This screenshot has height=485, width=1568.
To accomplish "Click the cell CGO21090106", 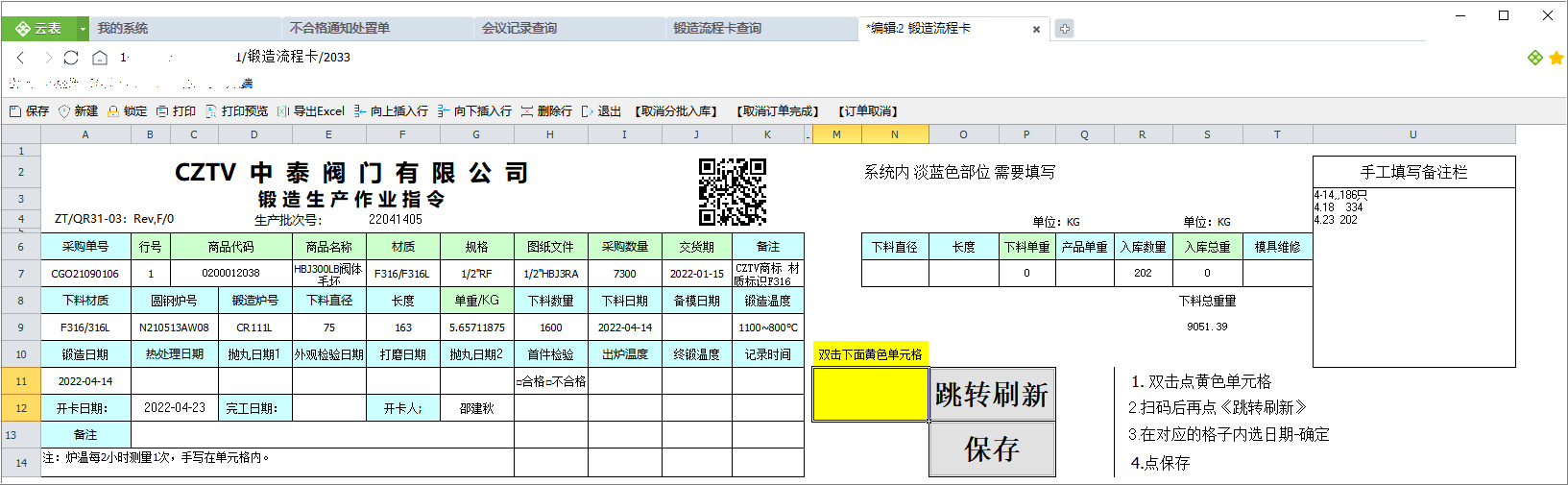I will pyautogui.click(x=85, y=274).
